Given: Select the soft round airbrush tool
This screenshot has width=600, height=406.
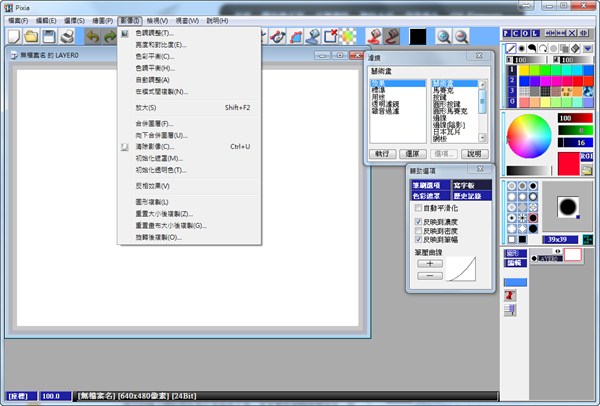Looking at the screenshot, I should click(521, 49).
